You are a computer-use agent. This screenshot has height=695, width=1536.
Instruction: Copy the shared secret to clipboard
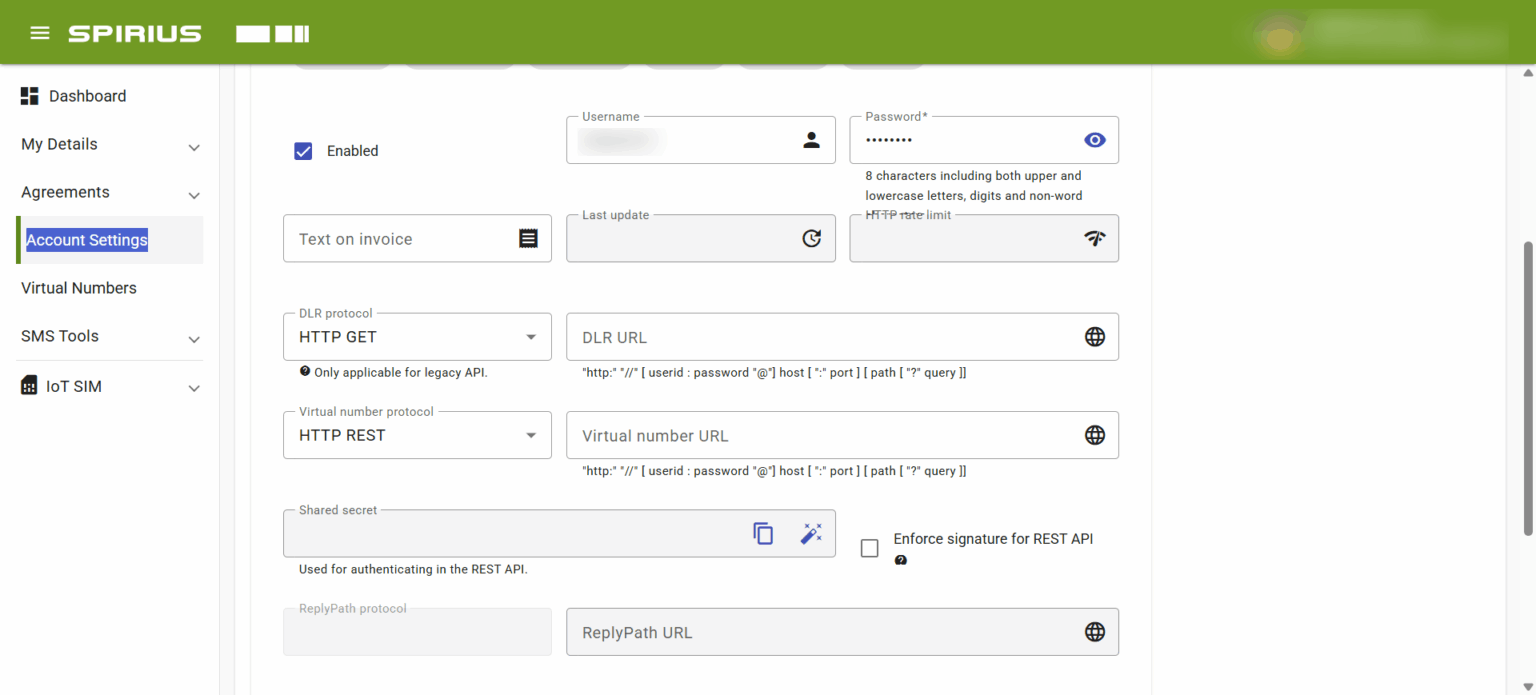pos(763,534)
